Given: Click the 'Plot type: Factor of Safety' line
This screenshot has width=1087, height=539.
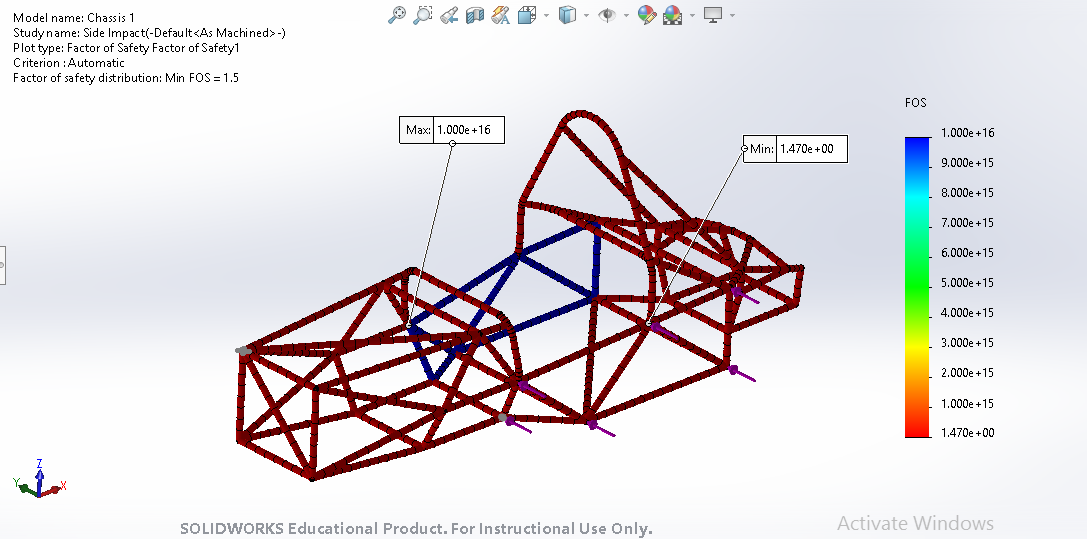Looking at the screenshot, I should point(126,48).
